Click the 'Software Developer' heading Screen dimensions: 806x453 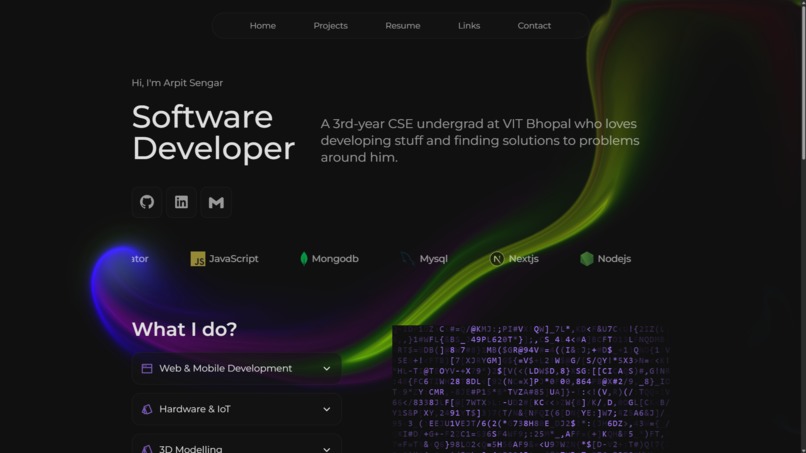click(x=213, y=133)
